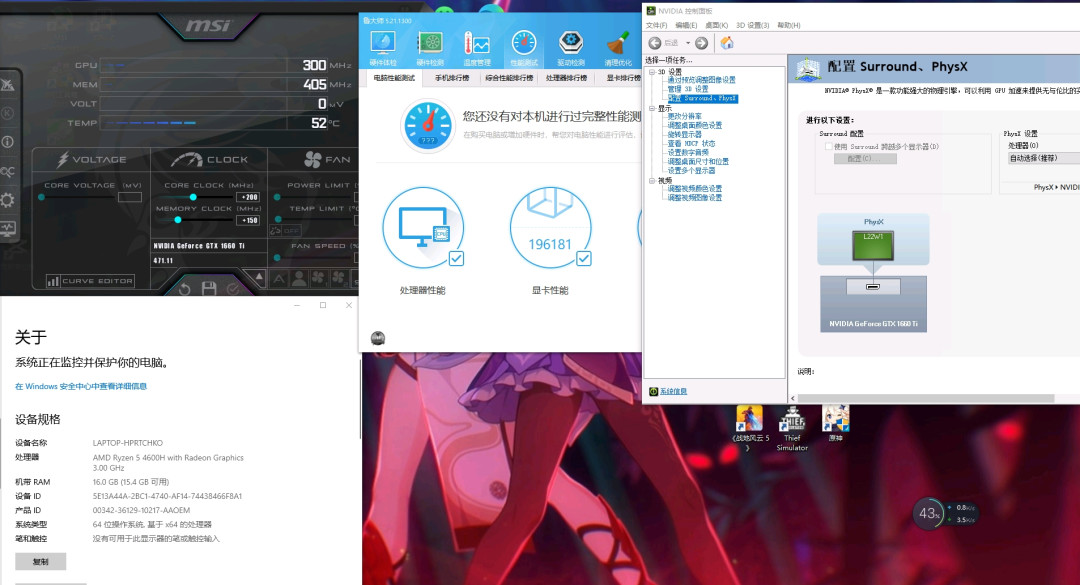
Task: Collapse the 3D 设置 tree node
Action: click(652, 72)
